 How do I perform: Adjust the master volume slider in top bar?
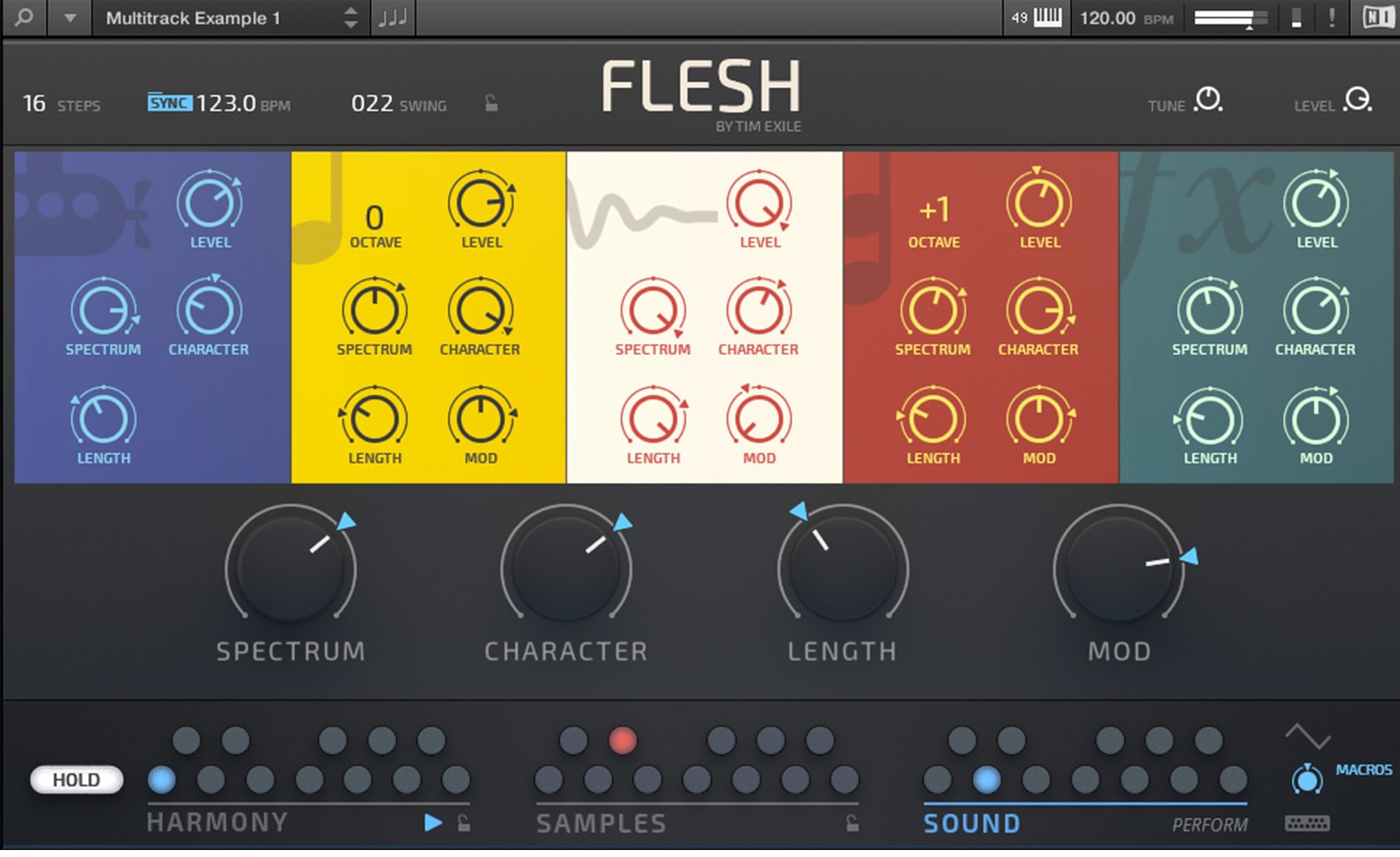click(1231, 18)
